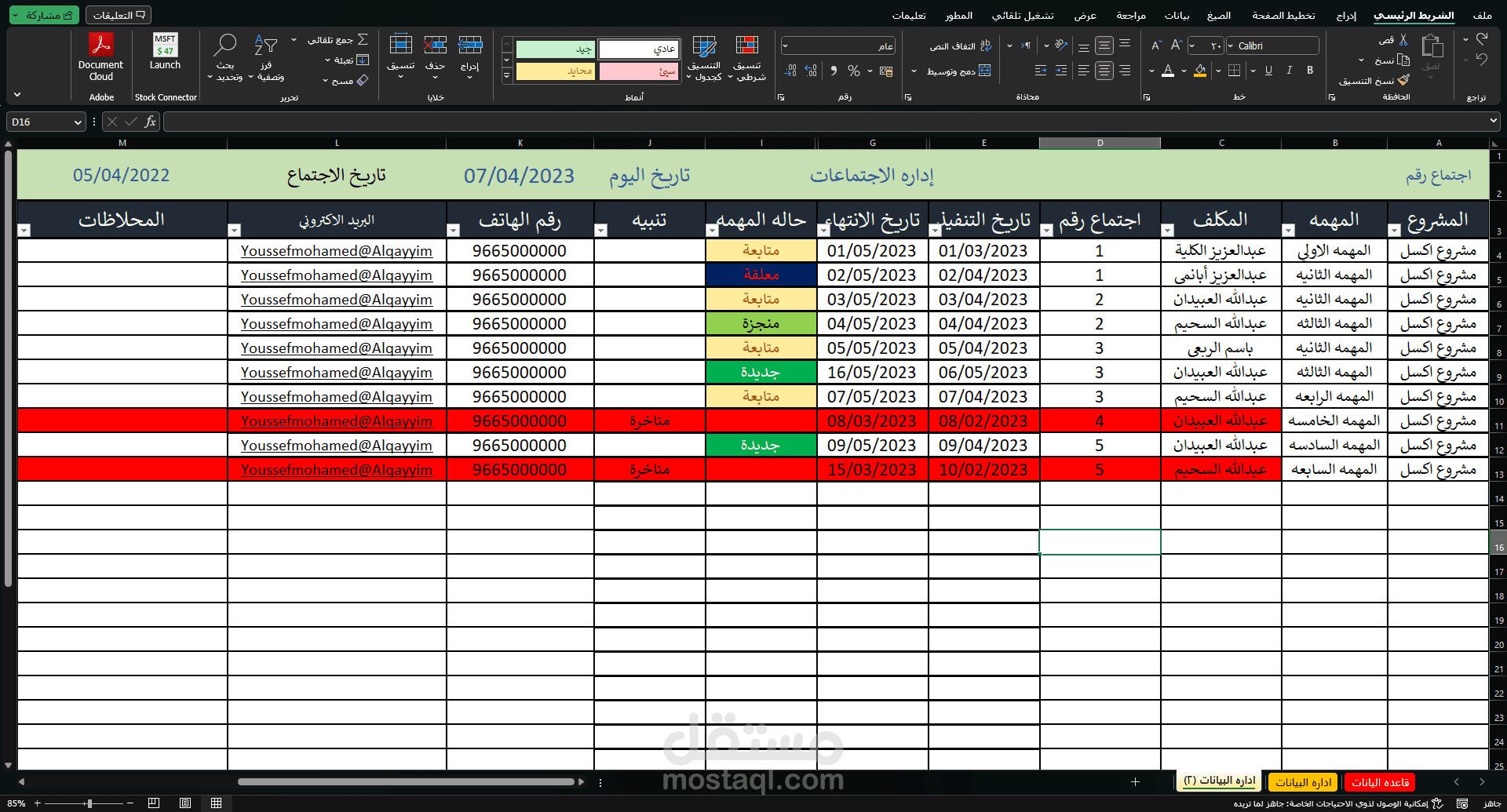Open the ملف (File) menu

pos(1483,15)
